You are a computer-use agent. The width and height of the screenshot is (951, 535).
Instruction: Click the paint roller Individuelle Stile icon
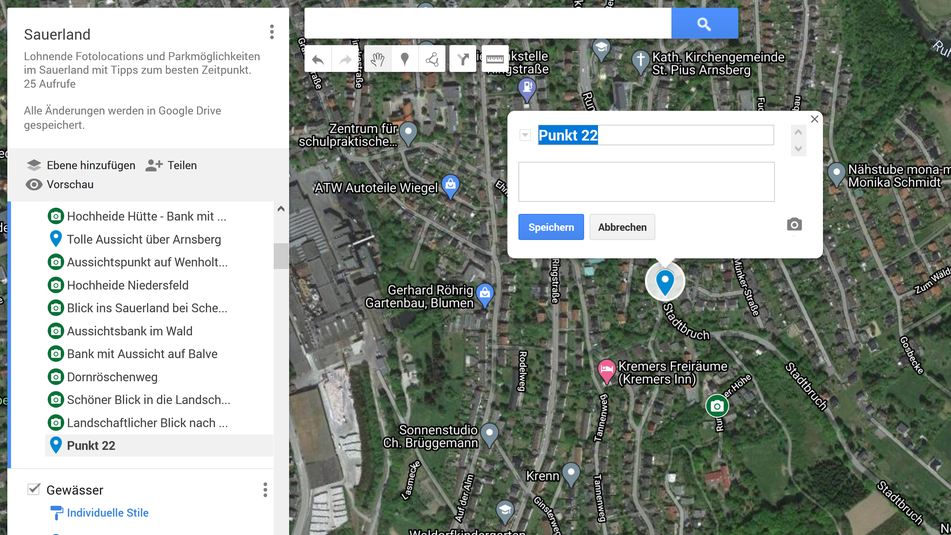(x=56, y=513)
